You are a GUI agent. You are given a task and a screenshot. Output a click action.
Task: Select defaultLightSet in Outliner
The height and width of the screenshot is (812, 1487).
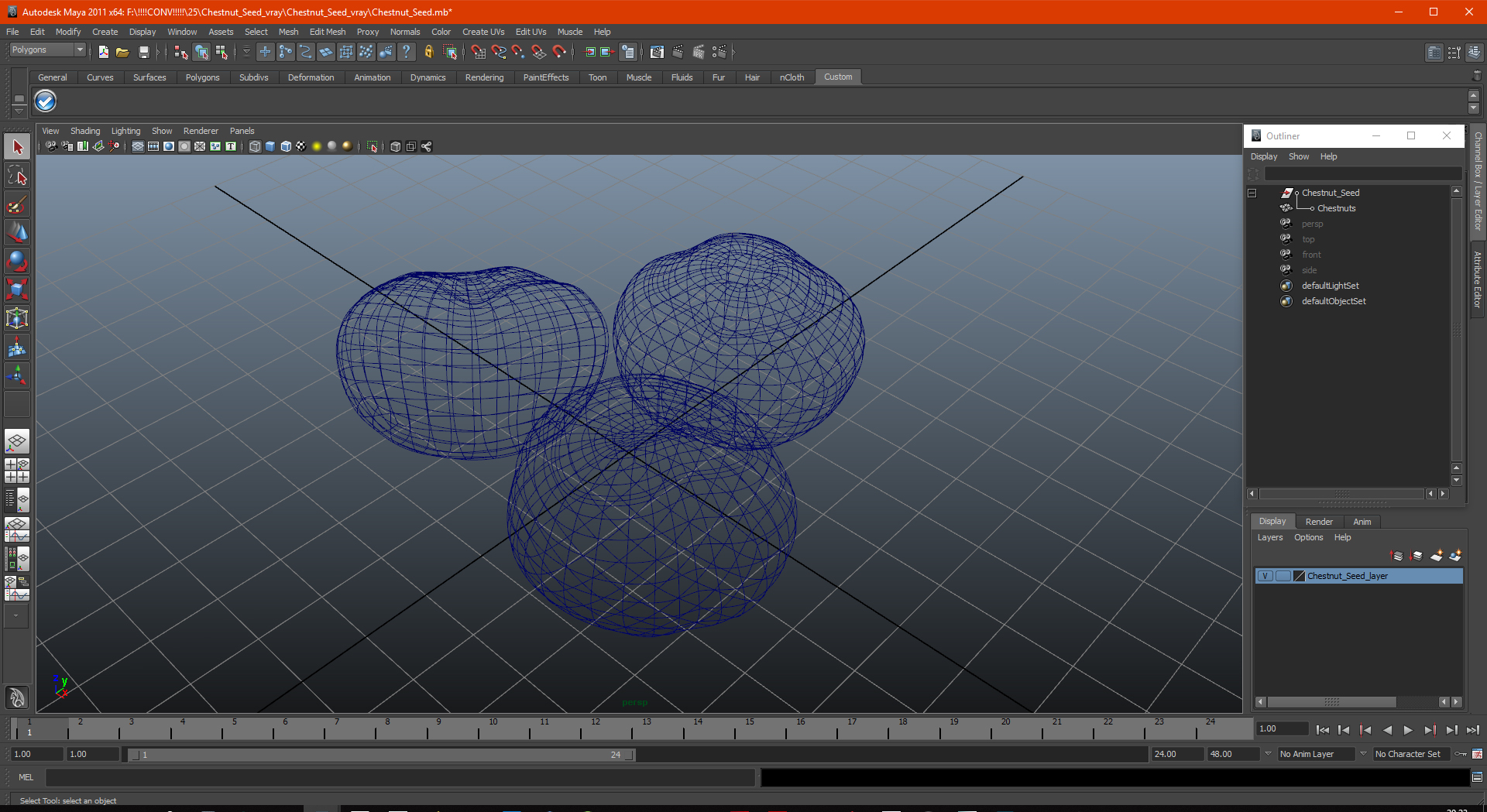point(1330,286)
